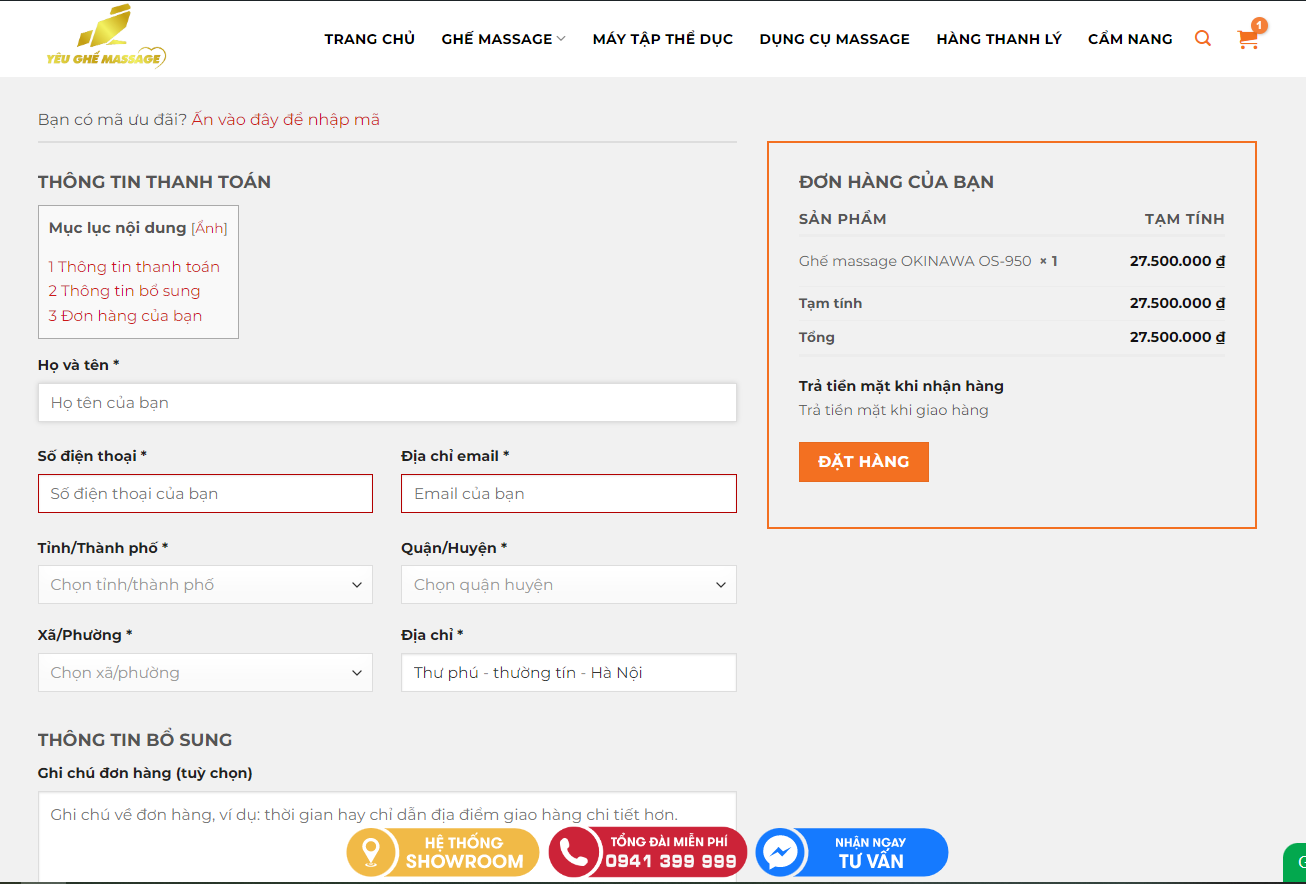Click the [Ảnh] link in contents box
This screenshot has width=1306, height=884.
209,227
